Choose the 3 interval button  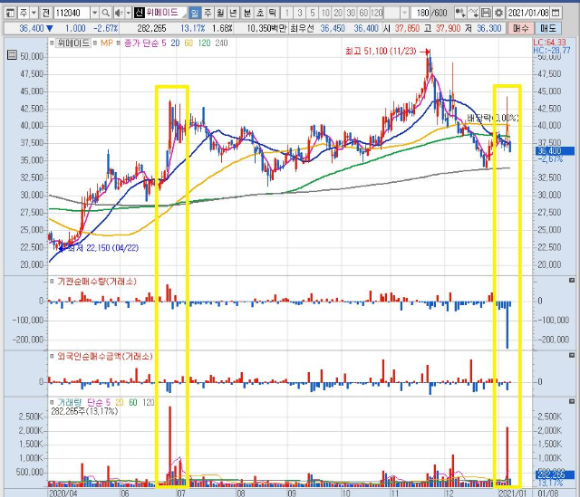coord(300,13)
